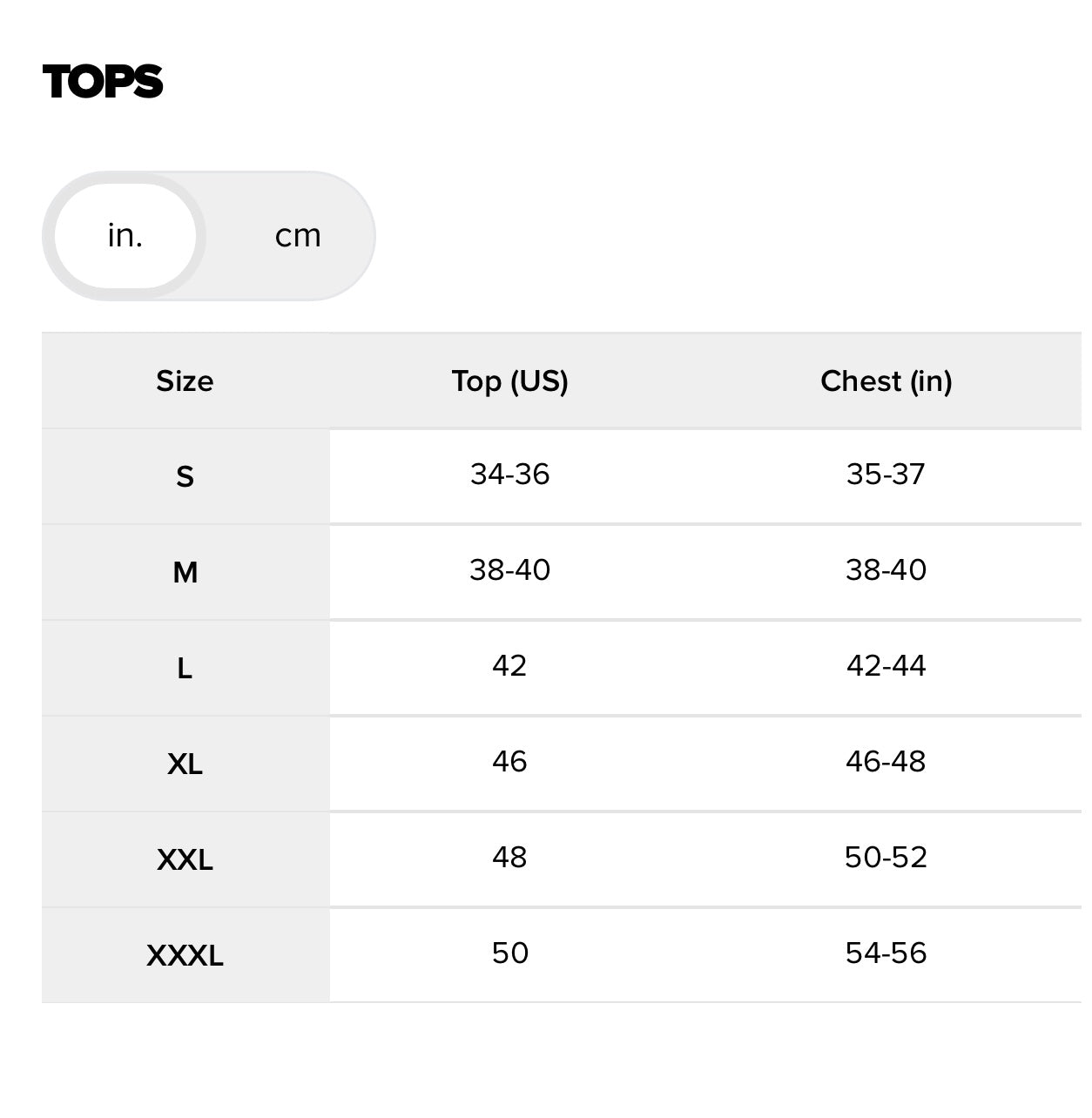The image size is (1092, 1118).
Task: Select the XXXL size row label
Action: 185,956
